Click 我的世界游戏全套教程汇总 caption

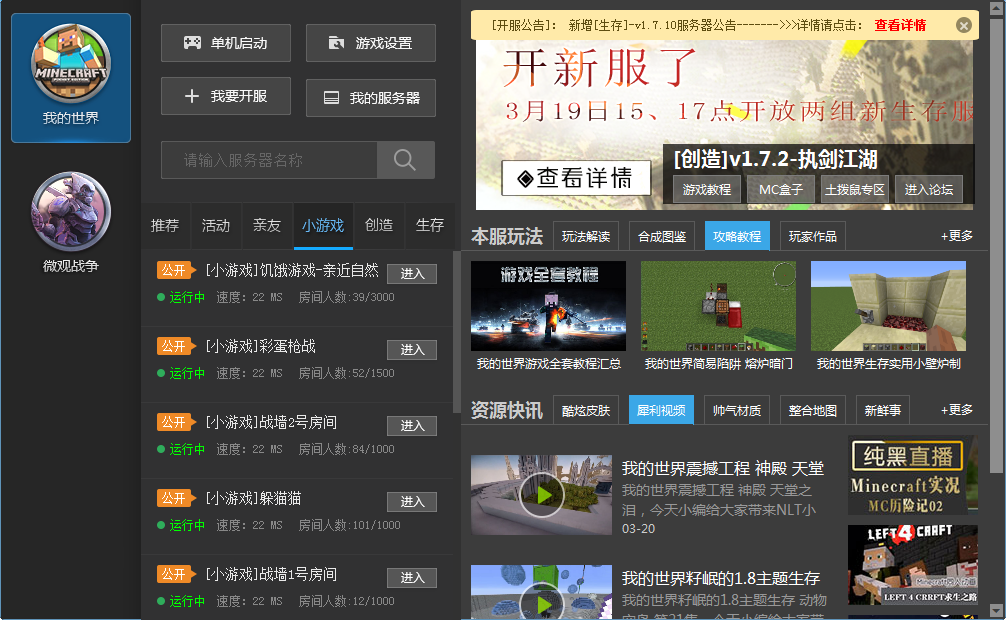(x=549, y=364)
